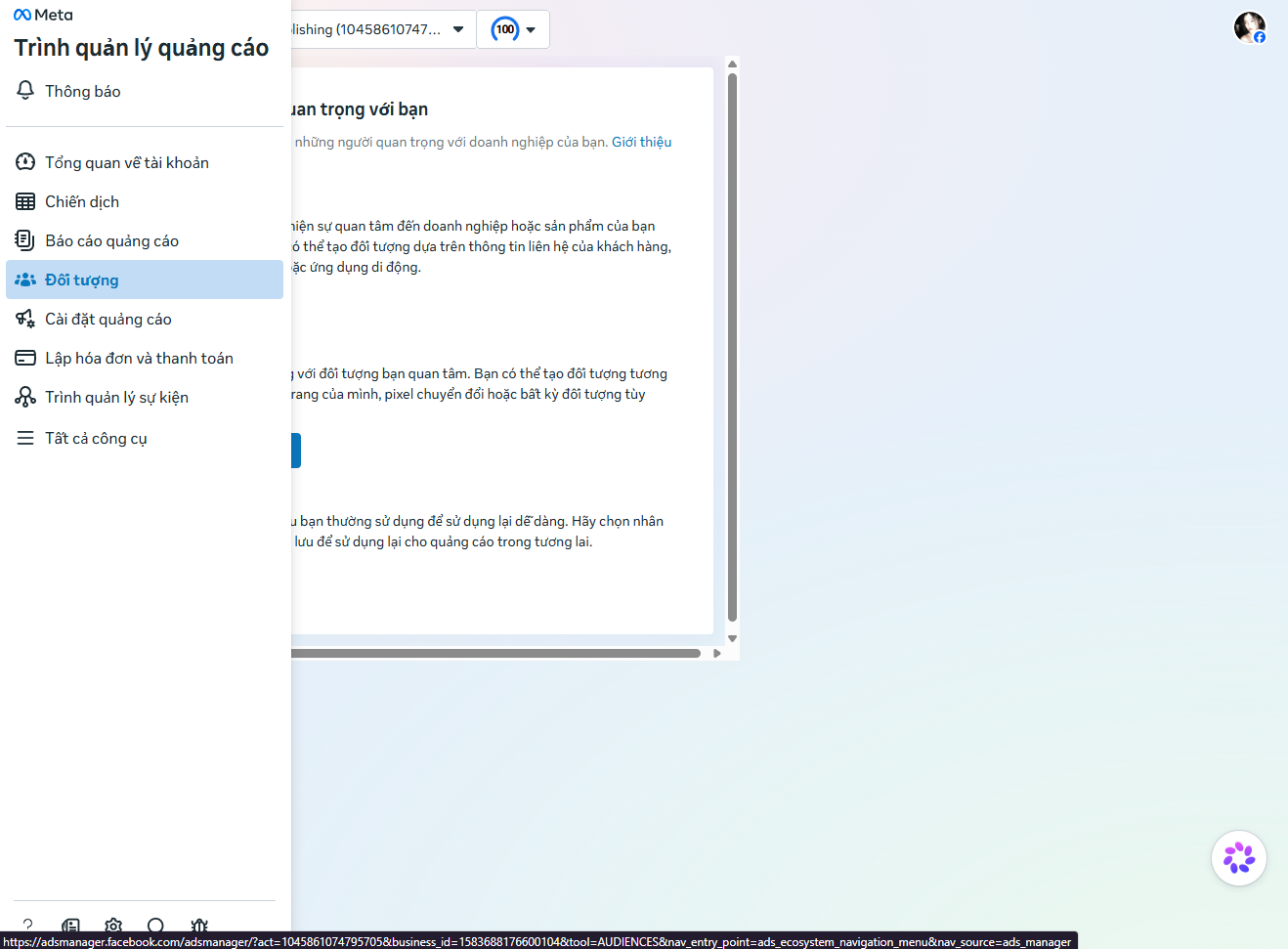This screenshot has width=1288, height=949.
Task: Open the ad account selector dropdown
Action: coord(383,29)
